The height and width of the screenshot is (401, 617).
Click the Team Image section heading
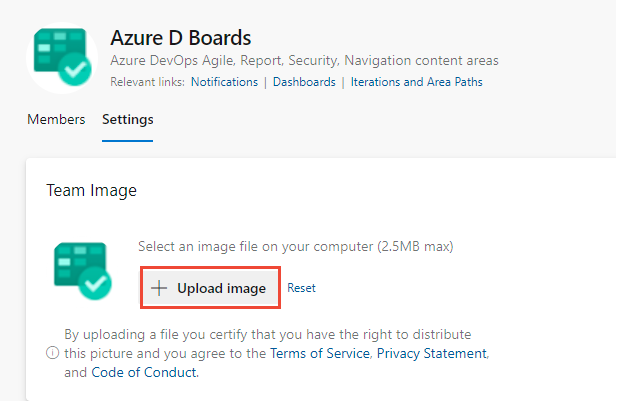click(91, 190)
